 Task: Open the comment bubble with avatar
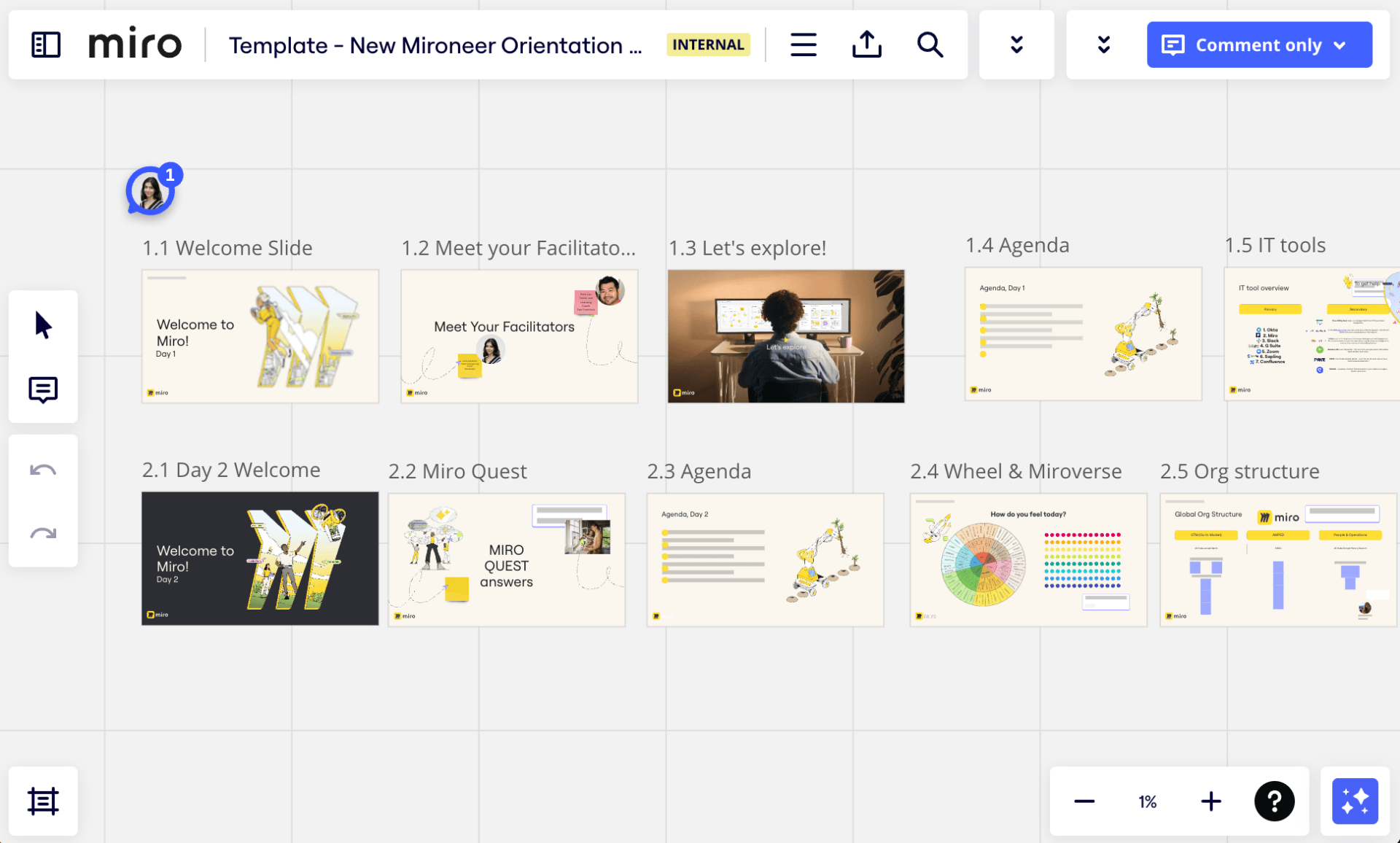[151, 192]
